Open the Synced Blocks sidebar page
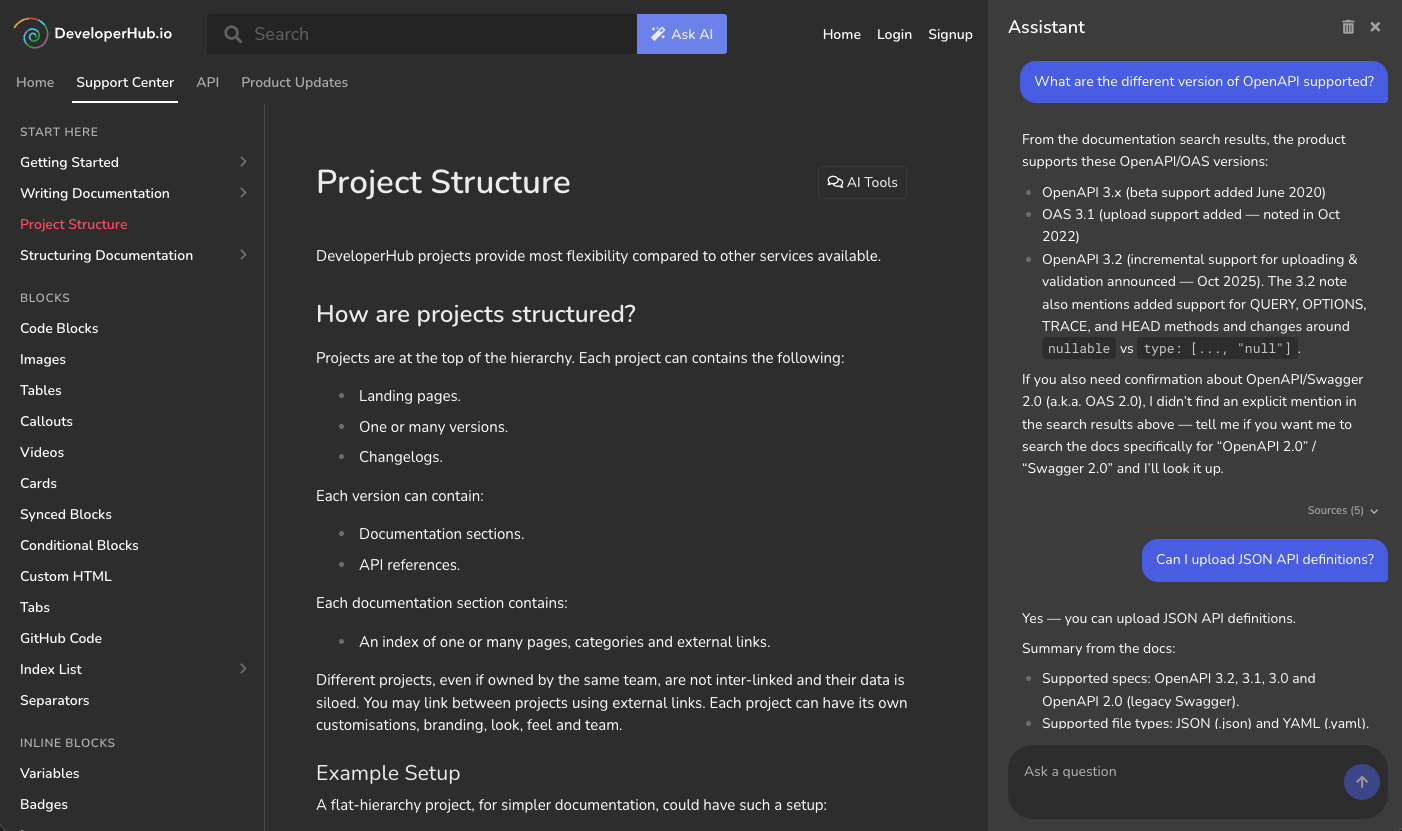Viewport: 1402px width, 831px height. (x=66, y=514)
